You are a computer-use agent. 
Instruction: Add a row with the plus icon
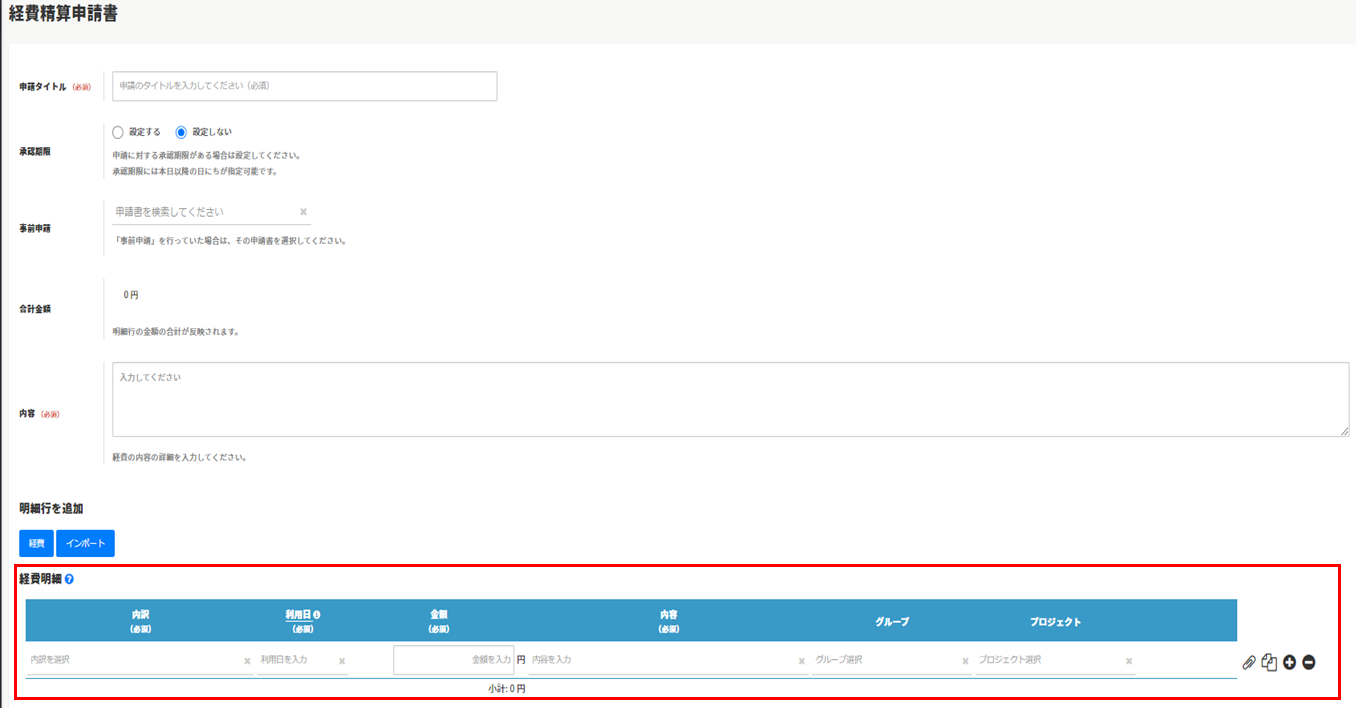click(x=1289, y=662)
